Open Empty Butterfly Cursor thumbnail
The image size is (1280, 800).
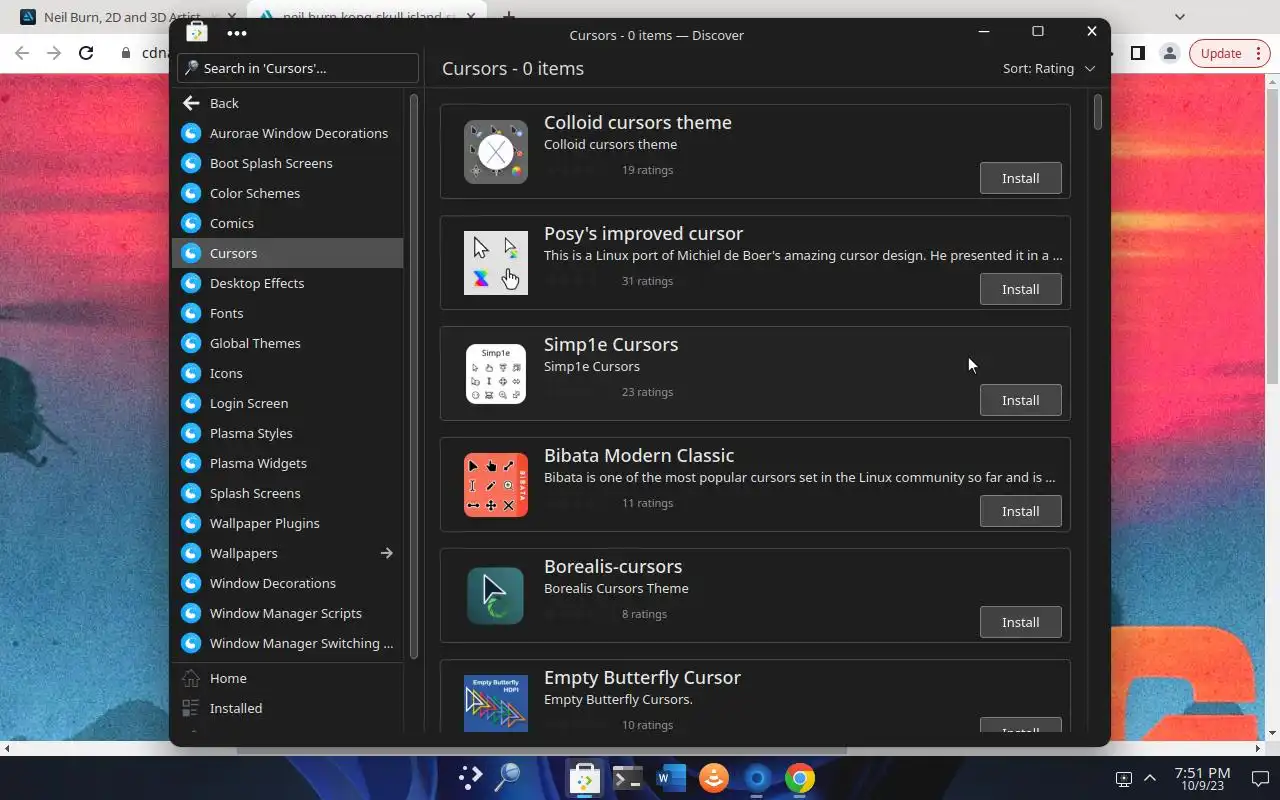pos(496,703)
